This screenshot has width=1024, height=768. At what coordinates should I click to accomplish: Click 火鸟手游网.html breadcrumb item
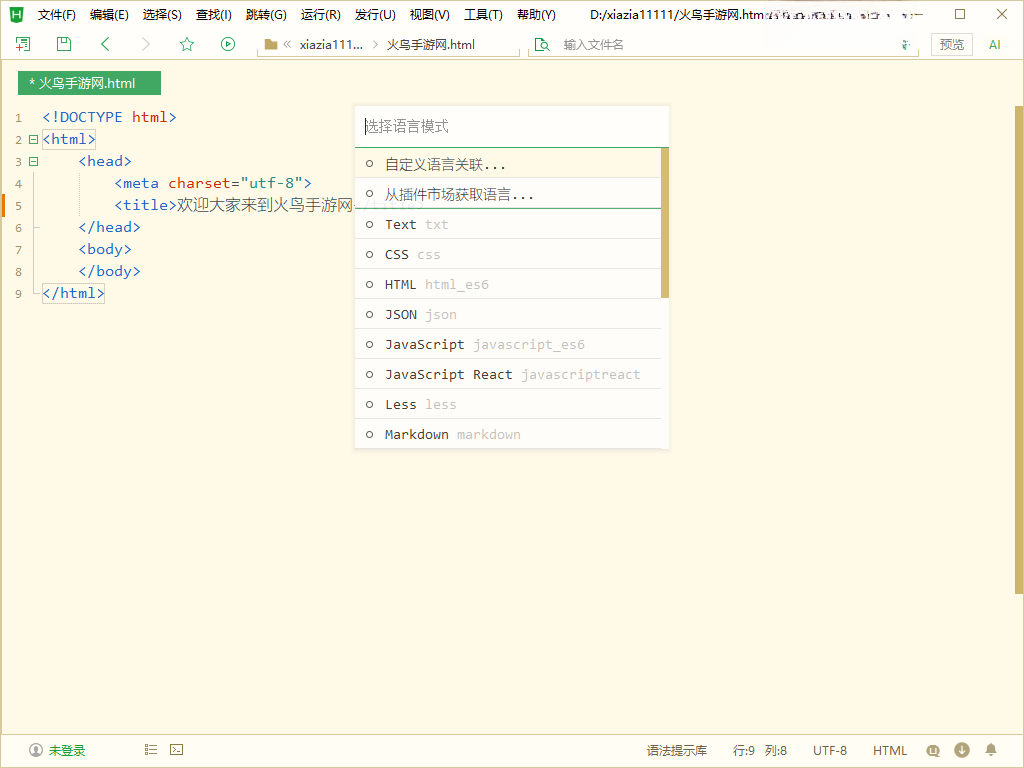pos(430,44)
